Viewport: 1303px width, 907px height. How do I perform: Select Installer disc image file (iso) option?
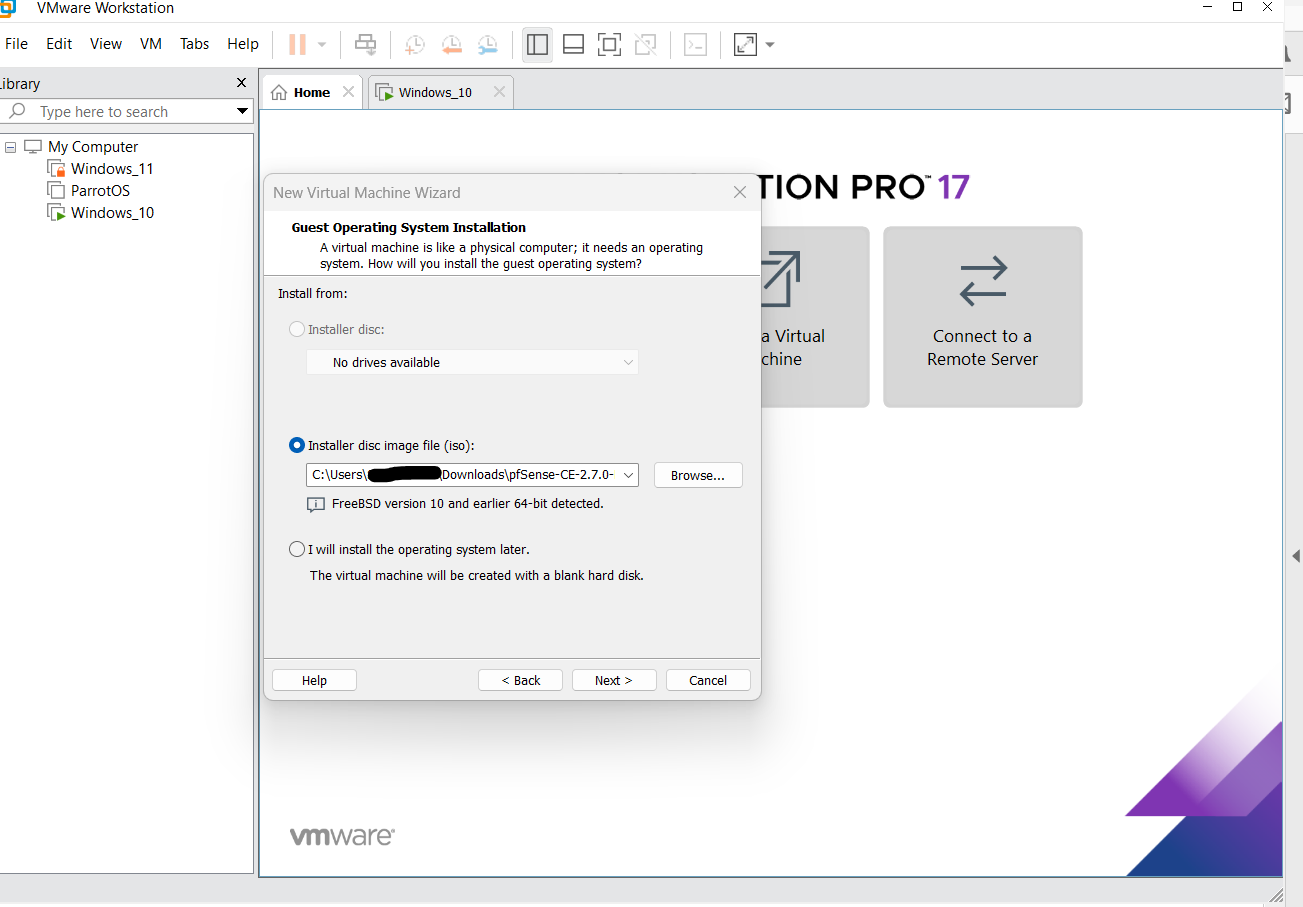[297, 445]
